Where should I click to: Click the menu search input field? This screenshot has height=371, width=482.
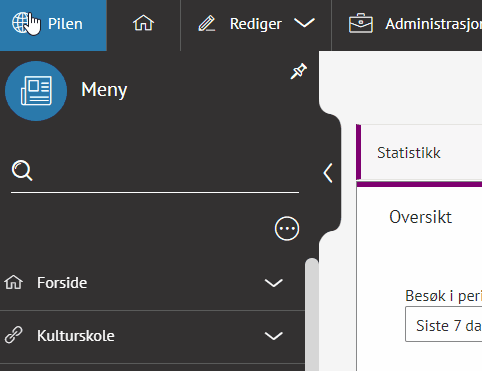(x=165, y=171)
